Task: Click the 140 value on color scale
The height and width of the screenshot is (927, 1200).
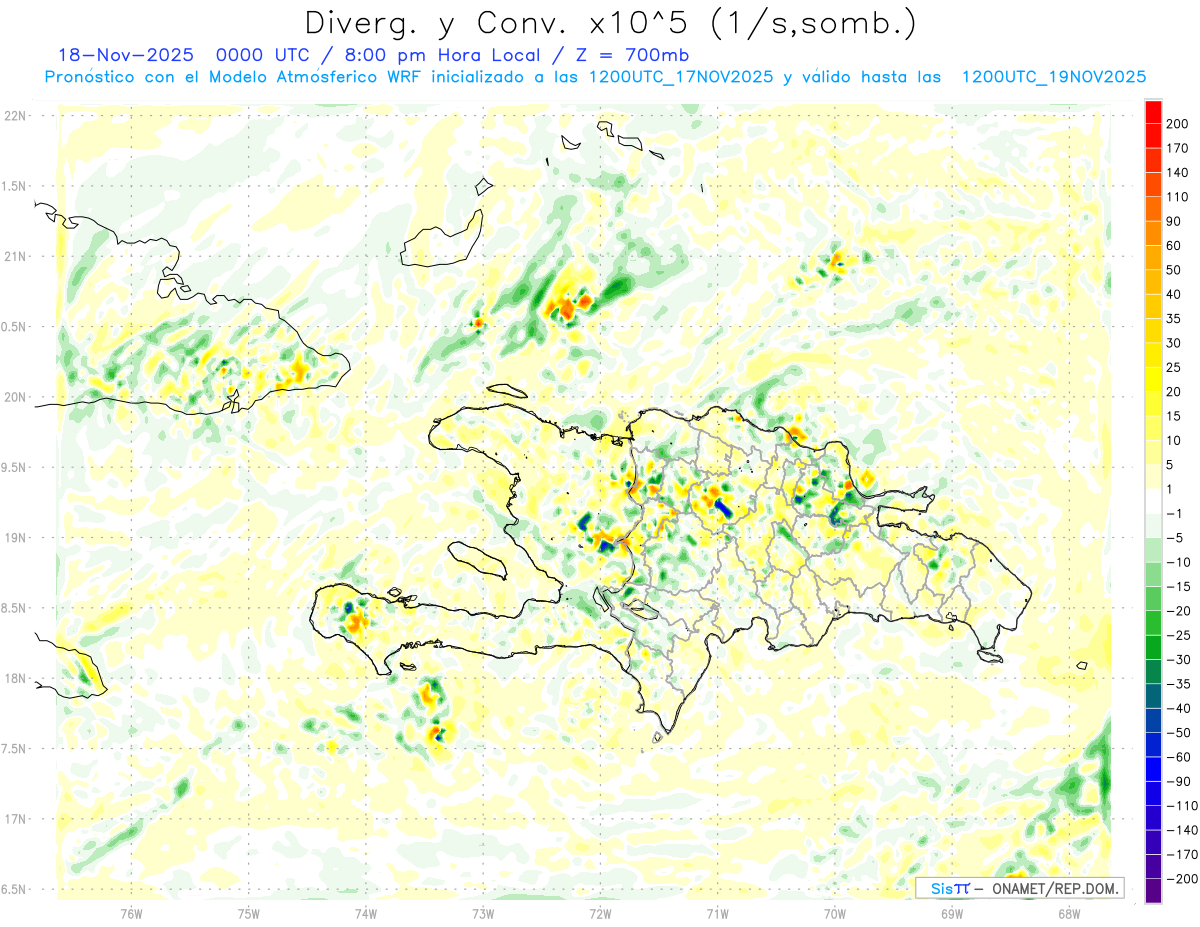Action: coord(1177,173)
